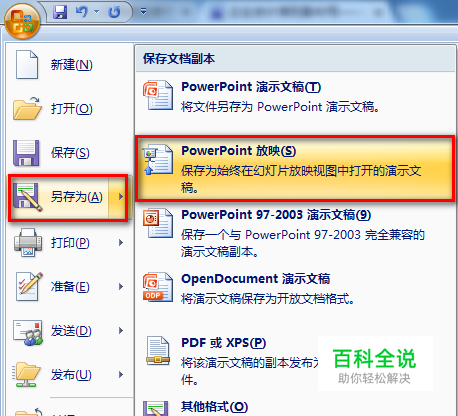This screenshot has height=416, width=458.
Task: Click the Save floppy icon in Quick Access Toolbar
Action: pos(60,12)
